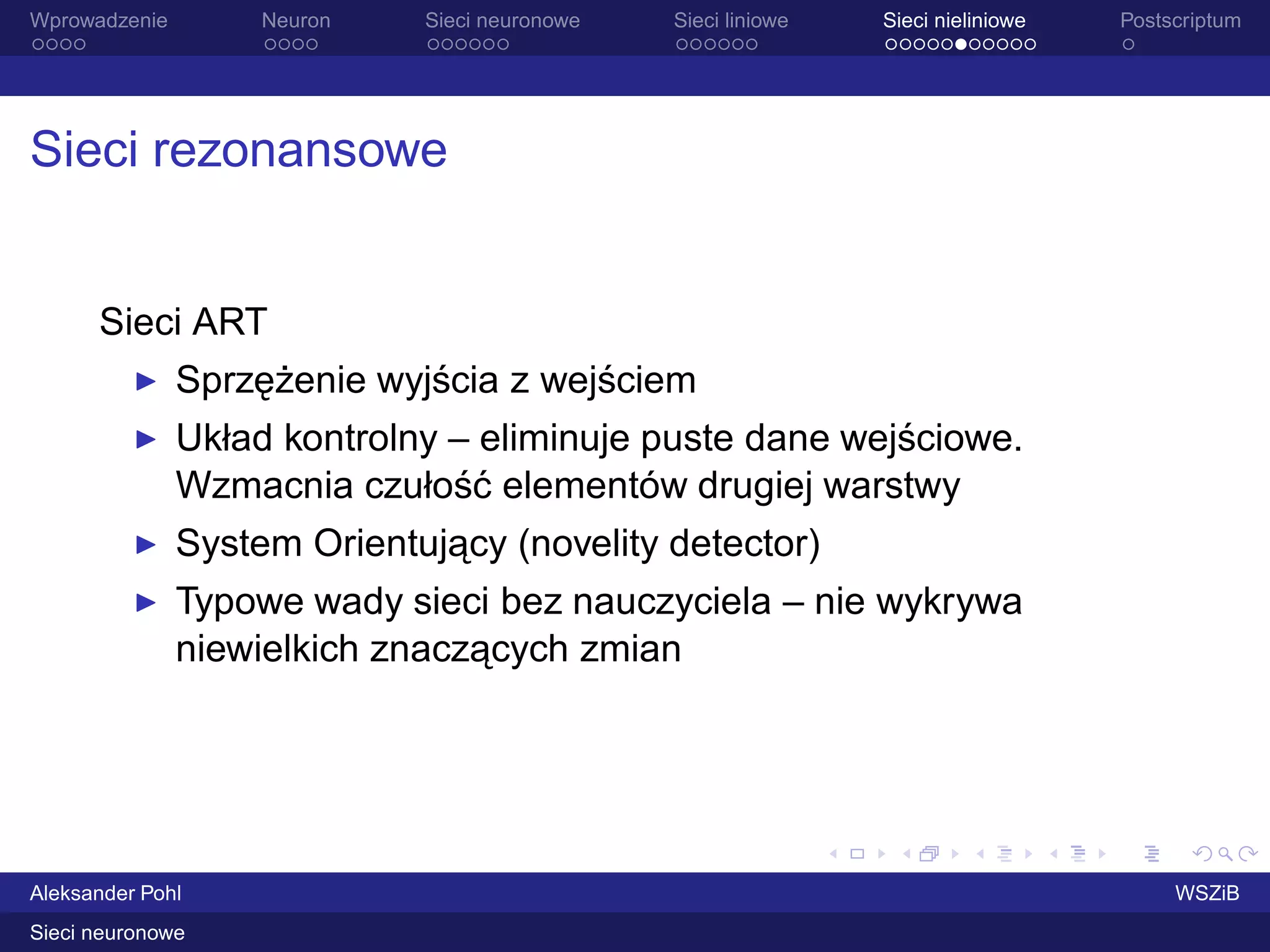The image size is (1270, 952).
Task: Go to previous slide using left arrow by the slide icon
Action: tap(833, 854)
